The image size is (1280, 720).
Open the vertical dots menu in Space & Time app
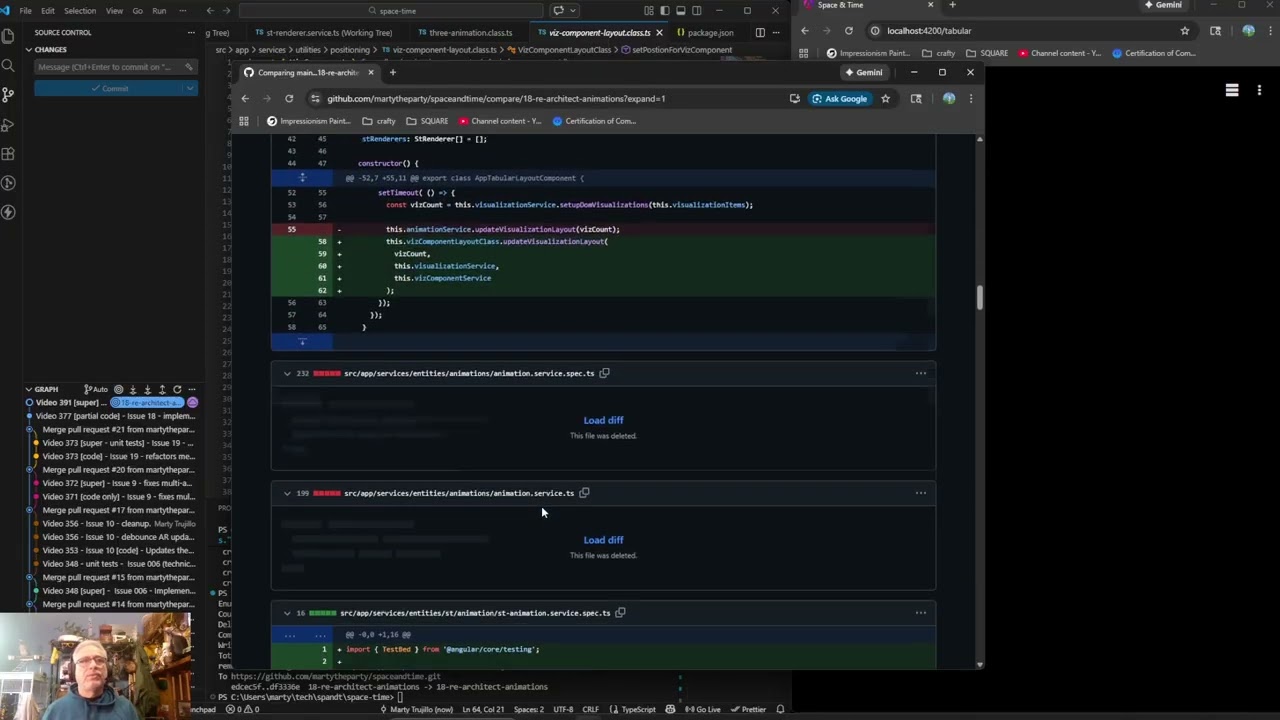pyautogui.click(x=1259, y=90)
